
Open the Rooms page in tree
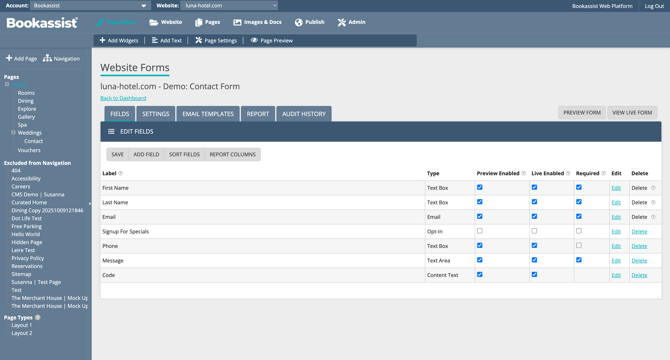click(26, 93)
